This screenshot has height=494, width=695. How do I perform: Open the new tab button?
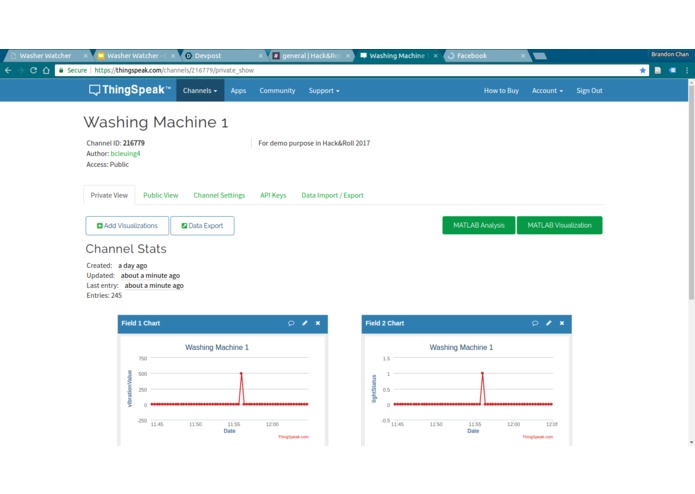tap(539, 56)
